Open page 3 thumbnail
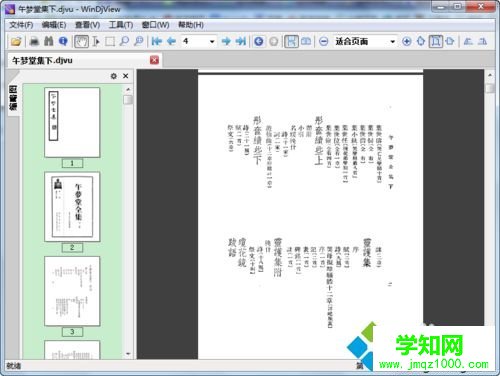The image size is (500, 376). point(72,291)
